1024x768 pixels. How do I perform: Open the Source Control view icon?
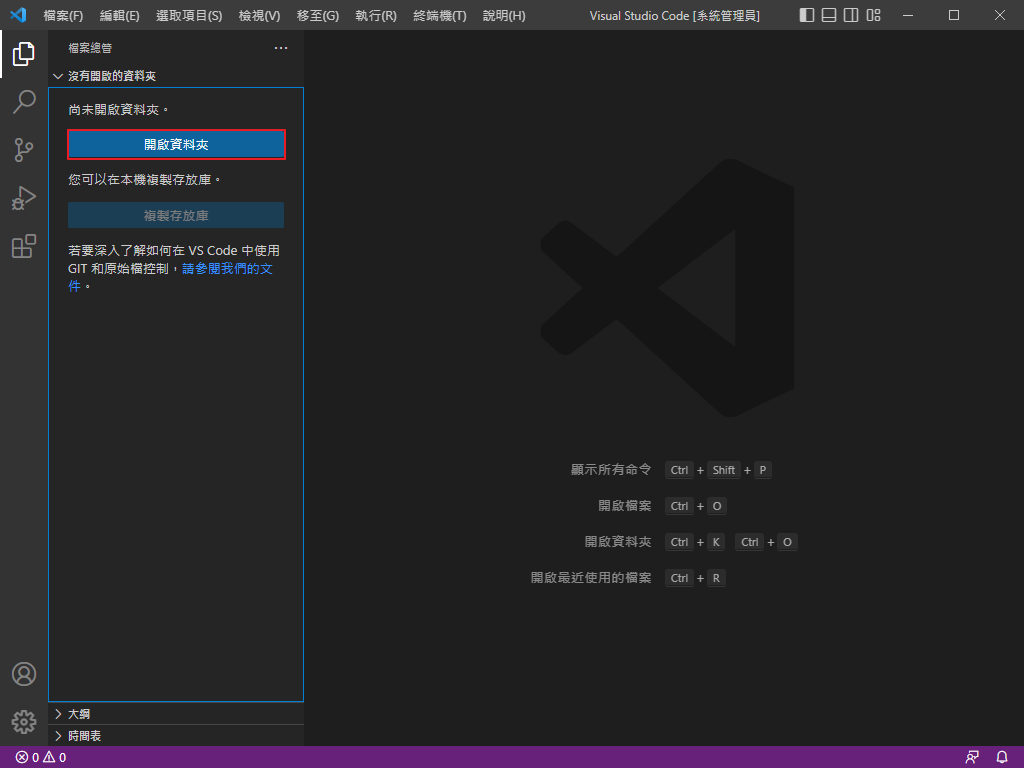tap(24, 150)
